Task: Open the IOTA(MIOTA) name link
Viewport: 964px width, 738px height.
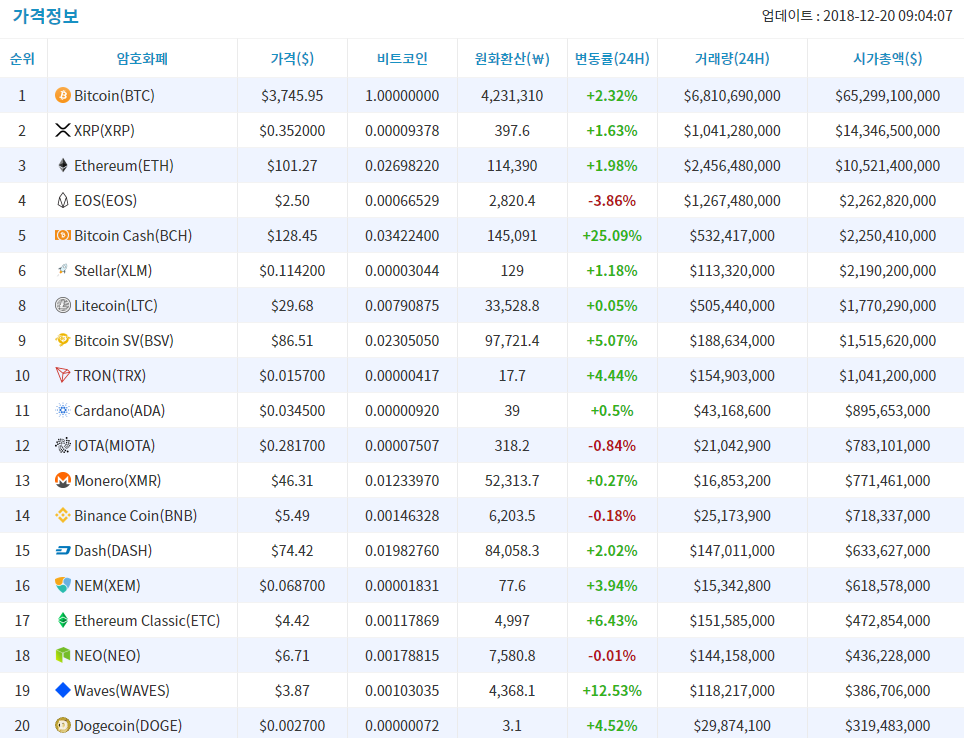Action: [x=115, y=446]
